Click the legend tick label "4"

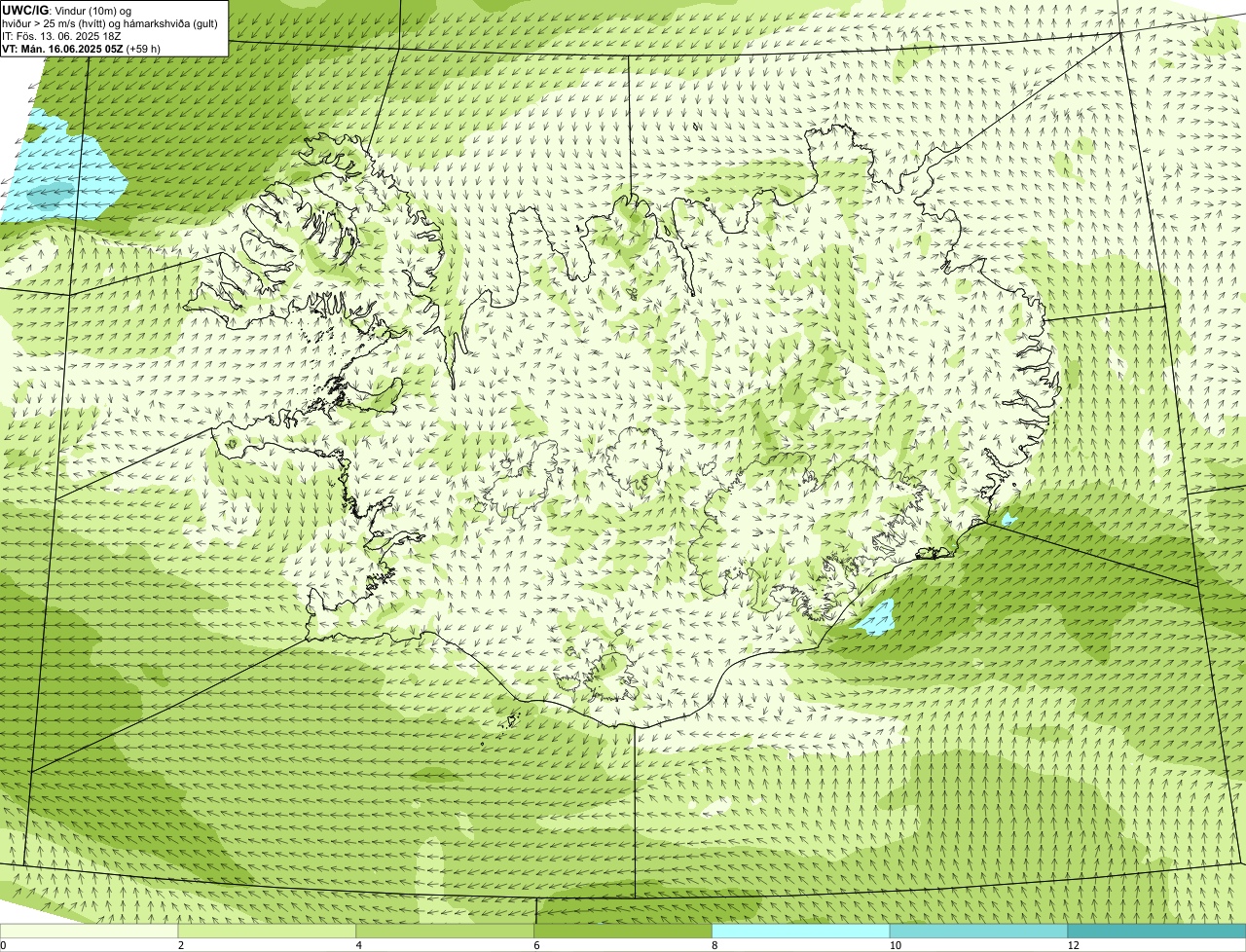[359, 945]
